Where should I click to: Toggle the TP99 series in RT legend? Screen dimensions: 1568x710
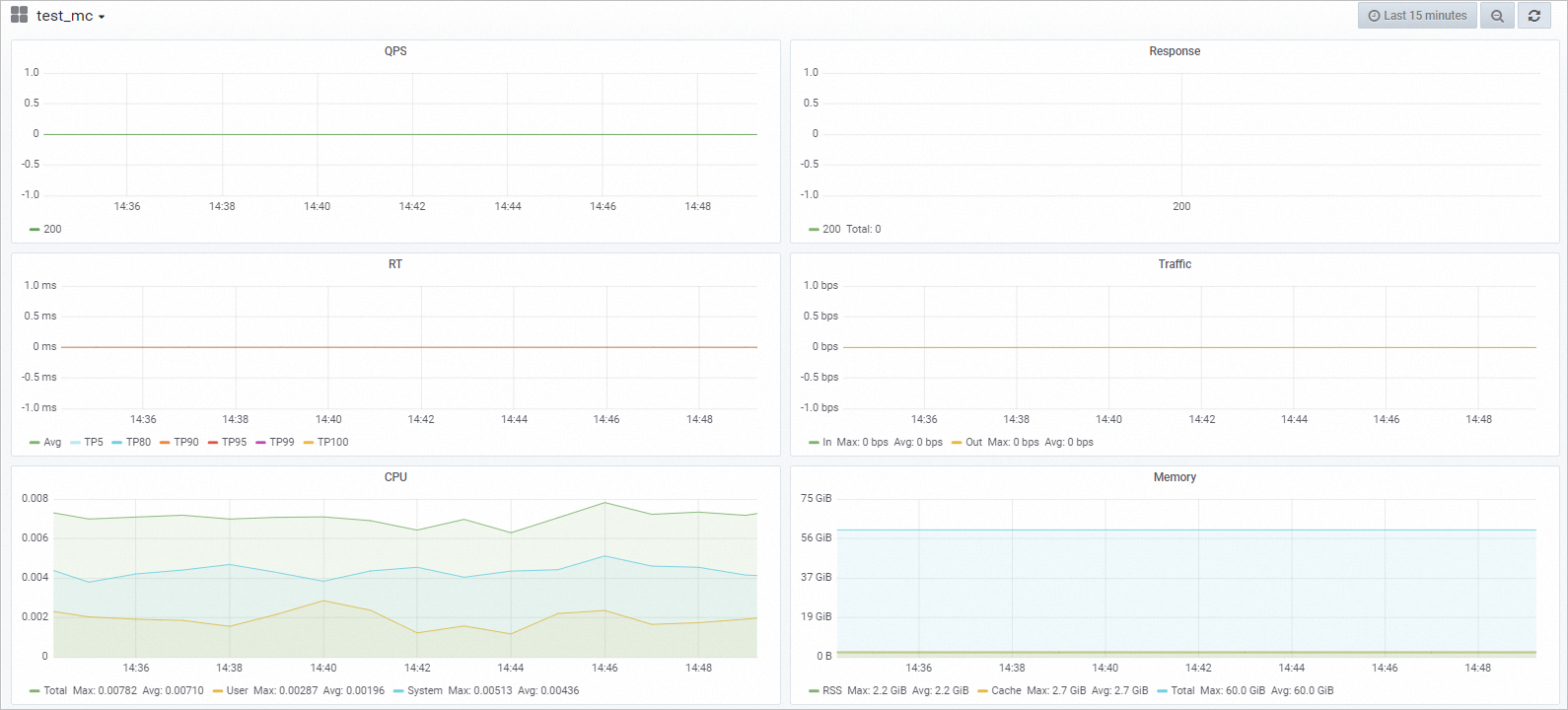[282, 442]
